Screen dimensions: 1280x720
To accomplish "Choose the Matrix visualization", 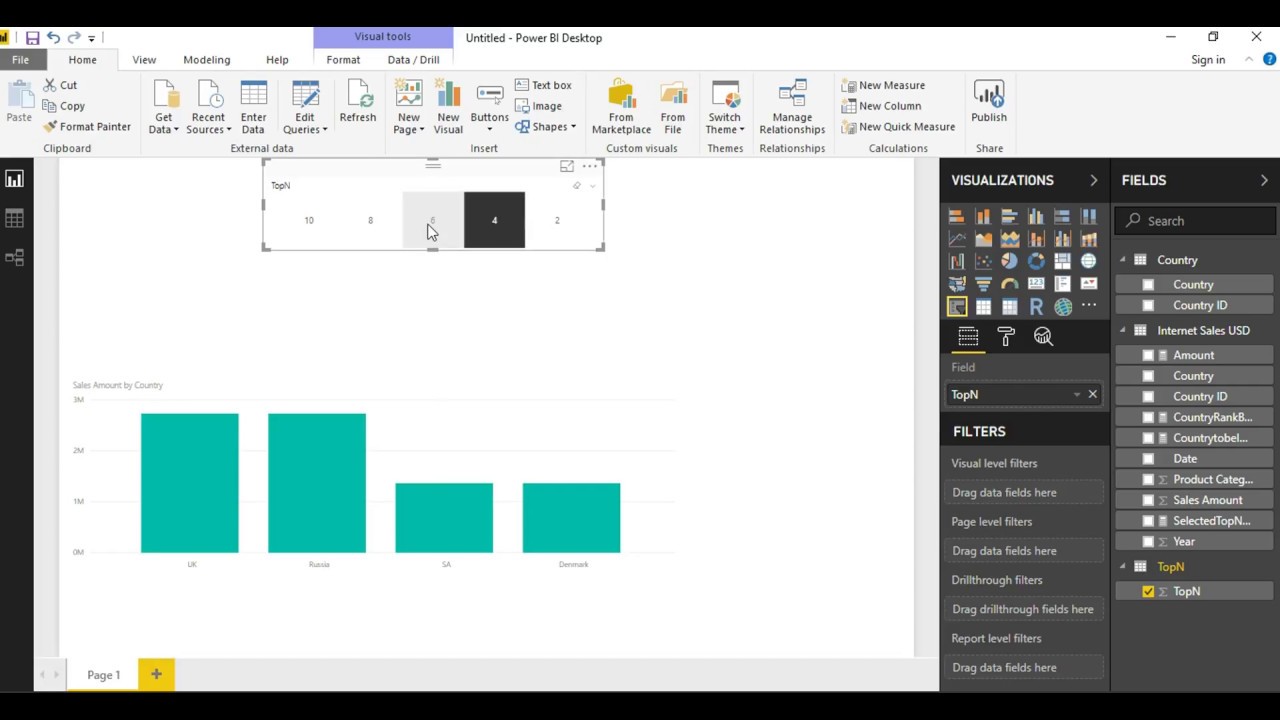I will click(1009, 307).
